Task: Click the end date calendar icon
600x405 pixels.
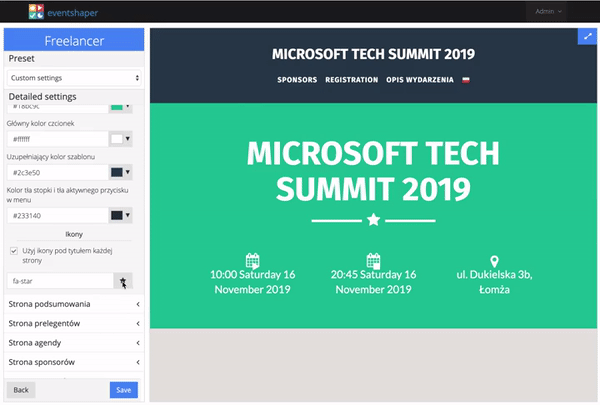Action: (373, 260)
